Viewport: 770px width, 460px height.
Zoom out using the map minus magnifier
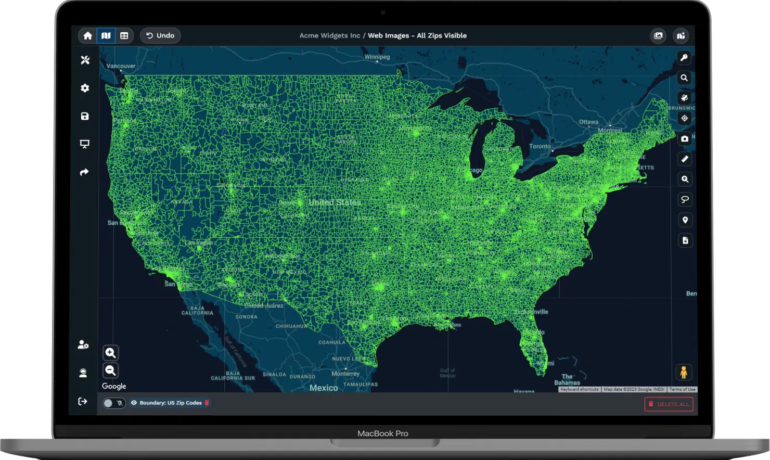click(x=111, y=370)
